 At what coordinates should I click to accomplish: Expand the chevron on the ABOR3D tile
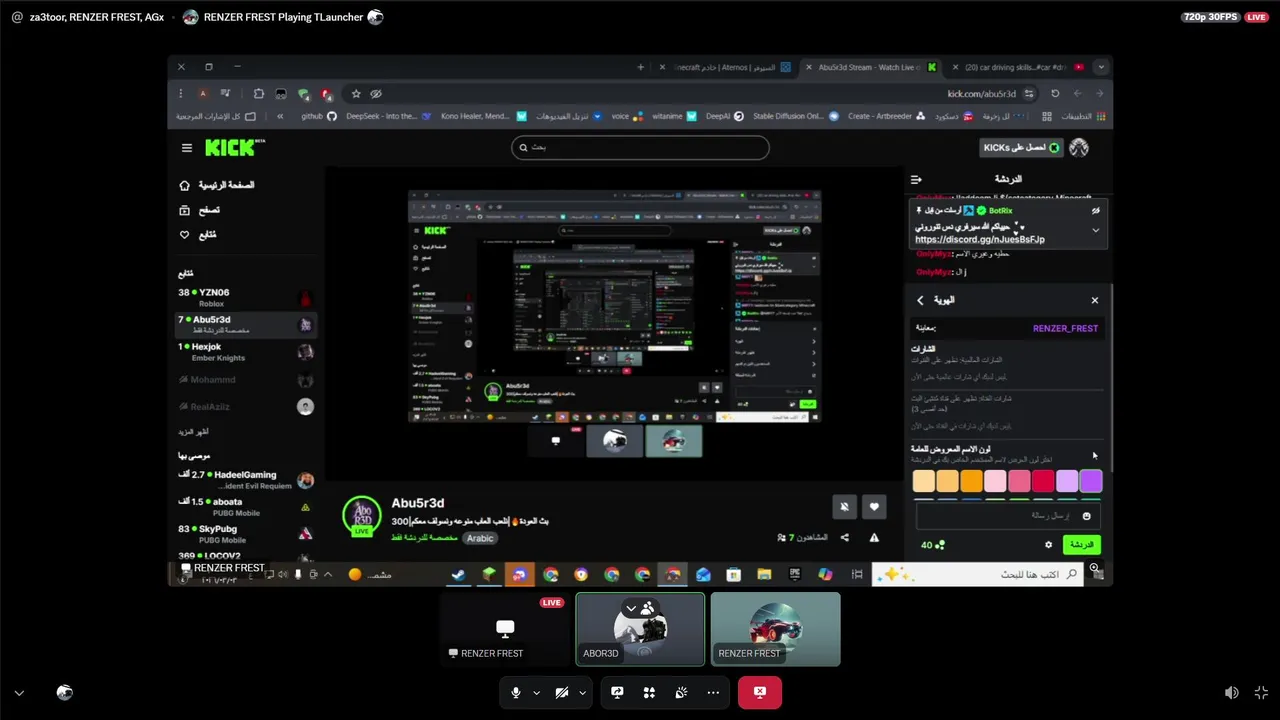[x=631, y=608]
